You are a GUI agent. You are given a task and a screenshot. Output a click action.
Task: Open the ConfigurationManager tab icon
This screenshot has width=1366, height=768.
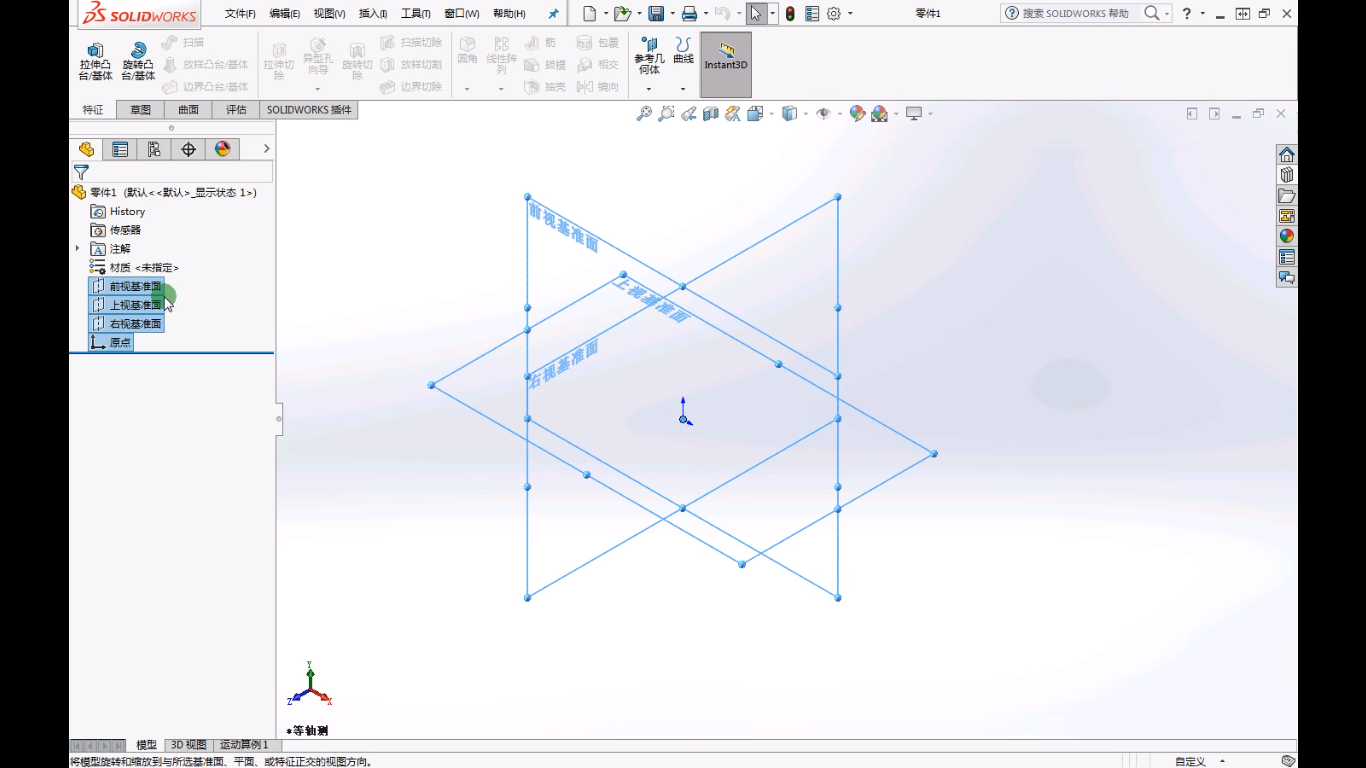154,149
